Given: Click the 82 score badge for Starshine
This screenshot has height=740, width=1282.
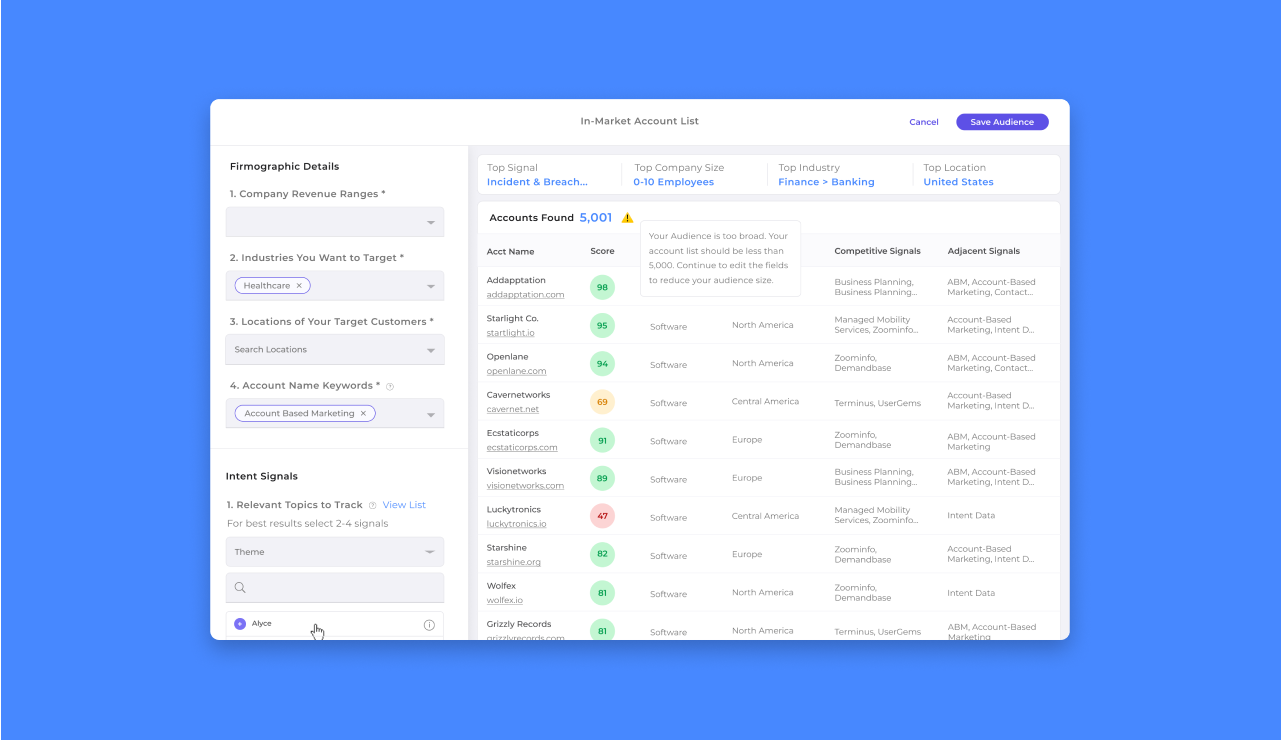Looking at the screenshot, I should click(x=602, y=554).
